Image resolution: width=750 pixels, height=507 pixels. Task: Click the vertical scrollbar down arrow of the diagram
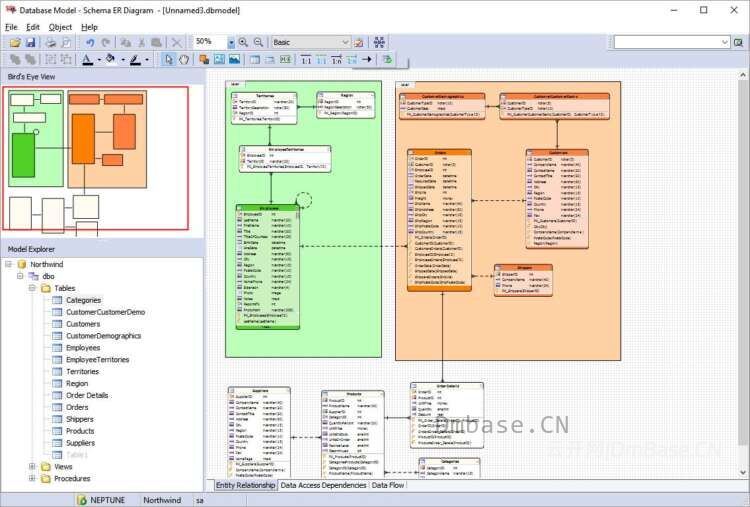pyautogui.click(x=743, y=472)
